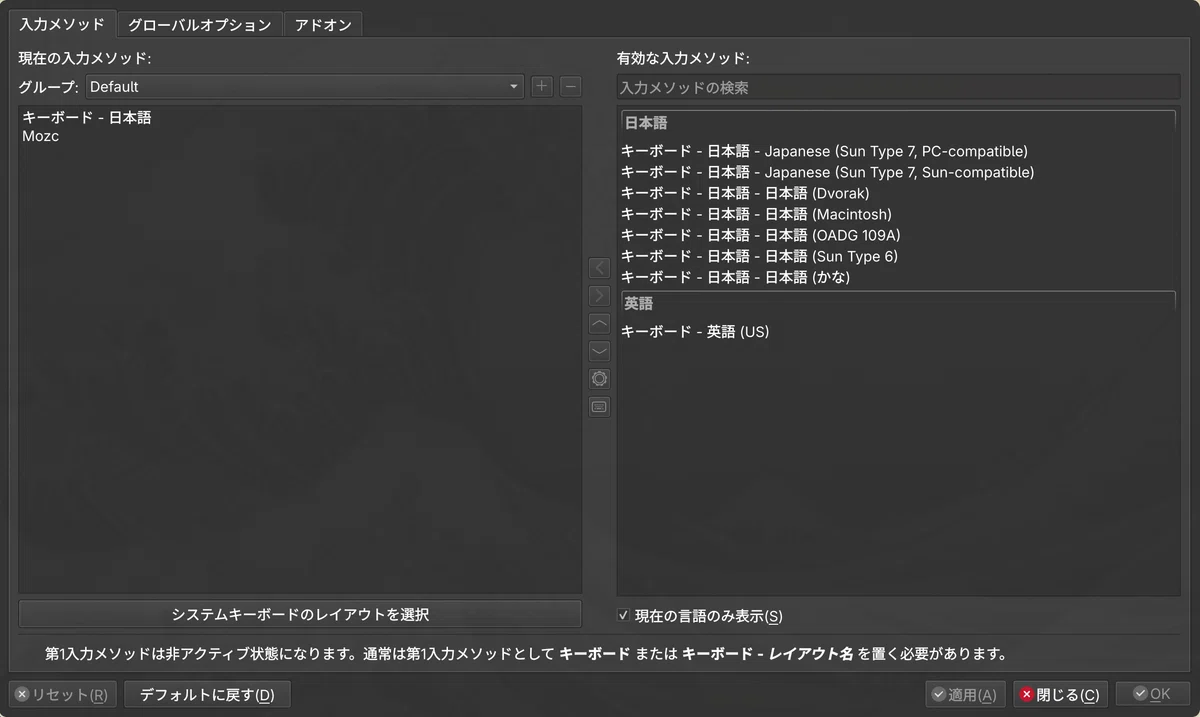Click the right arrow to remove input method
Screen dimensions: 1200x717
(599, 296)
